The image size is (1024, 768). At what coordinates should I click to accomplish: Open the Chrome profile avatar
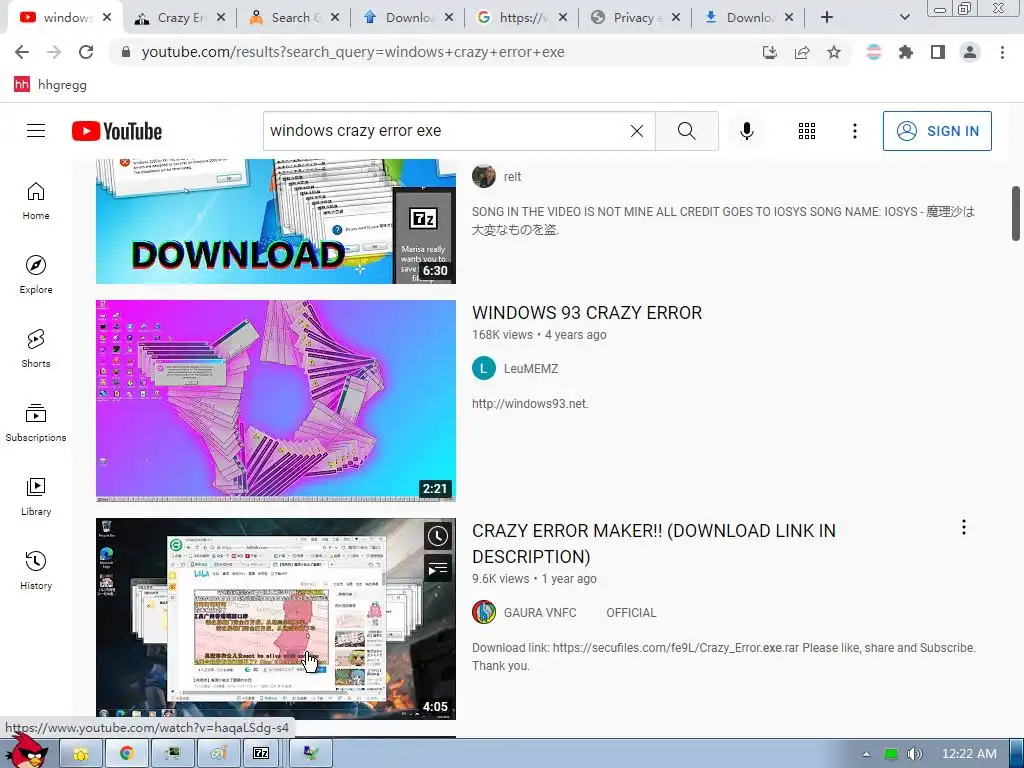click(x=970, y=52)
